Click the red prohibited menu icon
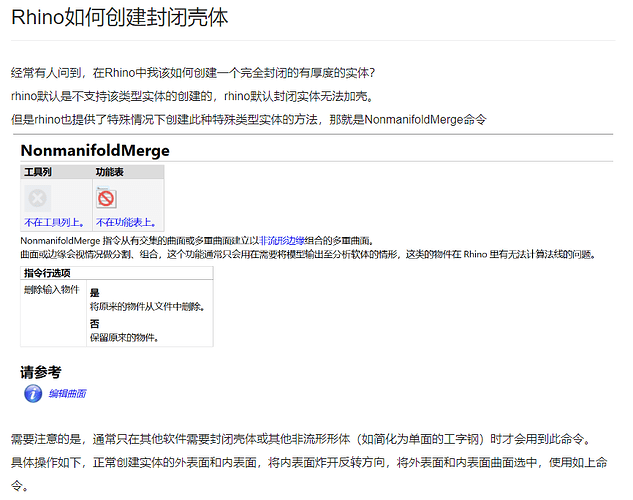 tap(106, 199)
